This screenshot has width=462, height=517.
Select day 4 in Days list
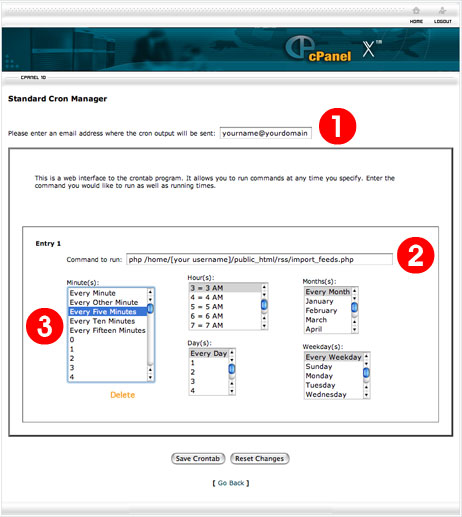click(209, 391)
